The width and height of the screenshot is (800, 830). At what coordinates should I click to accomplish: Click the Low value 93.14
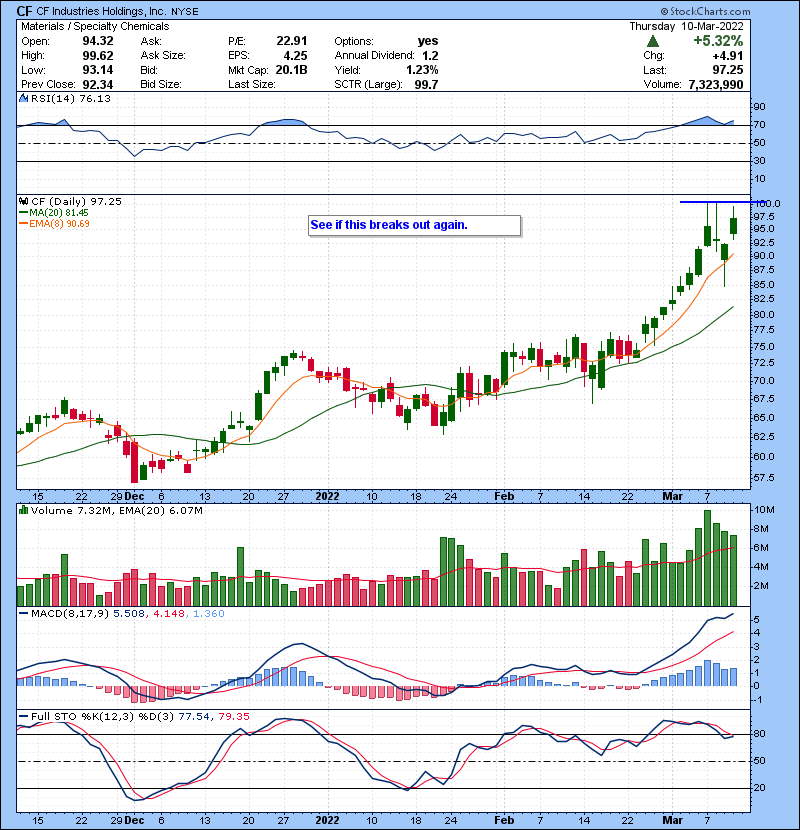98,70
